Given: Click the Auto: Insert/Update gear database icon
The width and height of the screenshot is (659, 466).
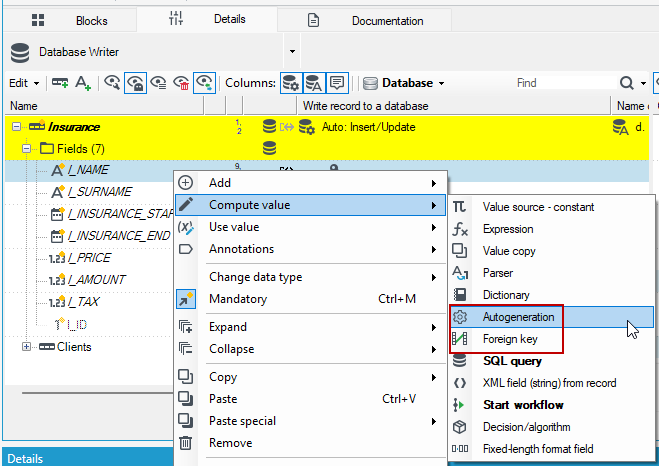Looking at the screenshot, I should tap(306, 126).
